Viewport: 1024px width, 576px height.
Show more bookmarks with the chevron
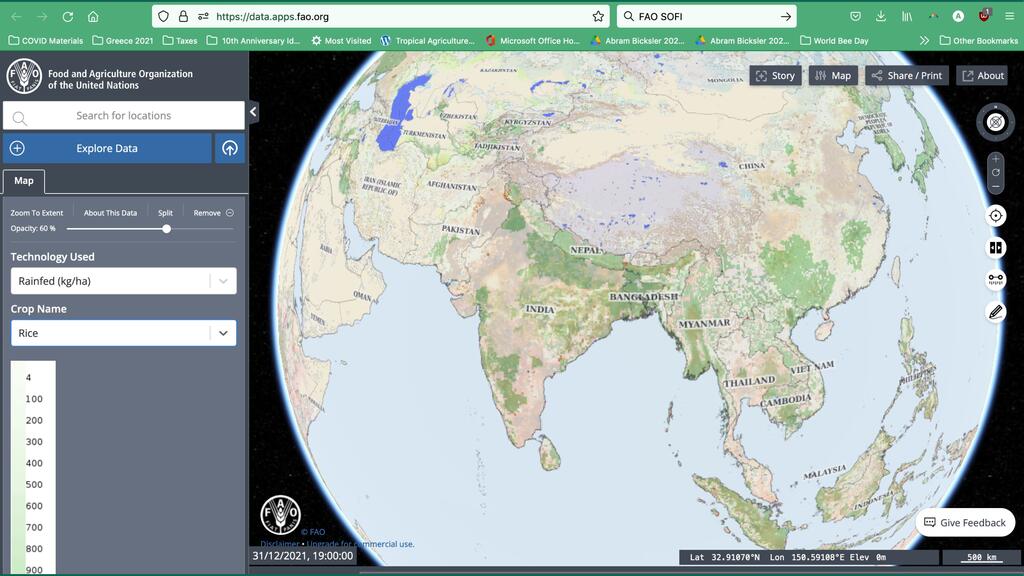pos(924,40)
